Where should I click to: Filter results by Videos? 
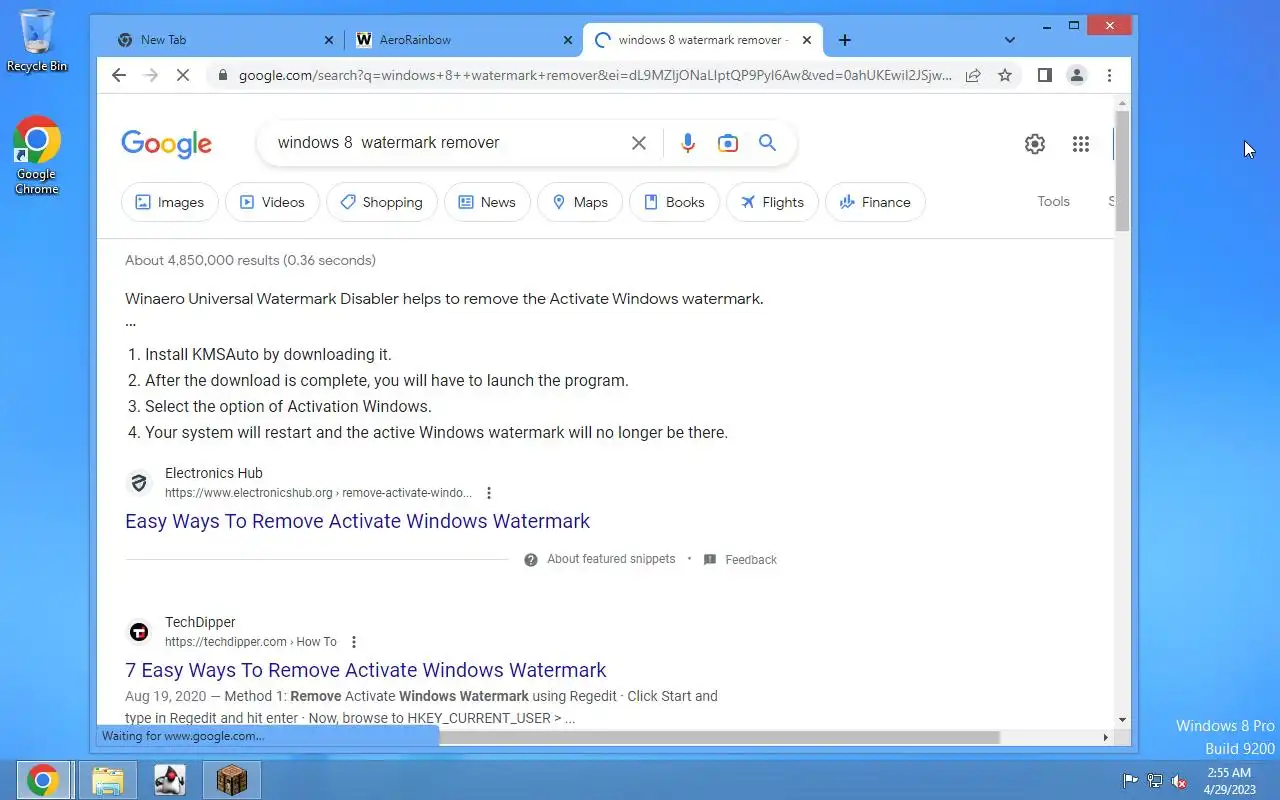pyautogui.click(x=272, y=202)
